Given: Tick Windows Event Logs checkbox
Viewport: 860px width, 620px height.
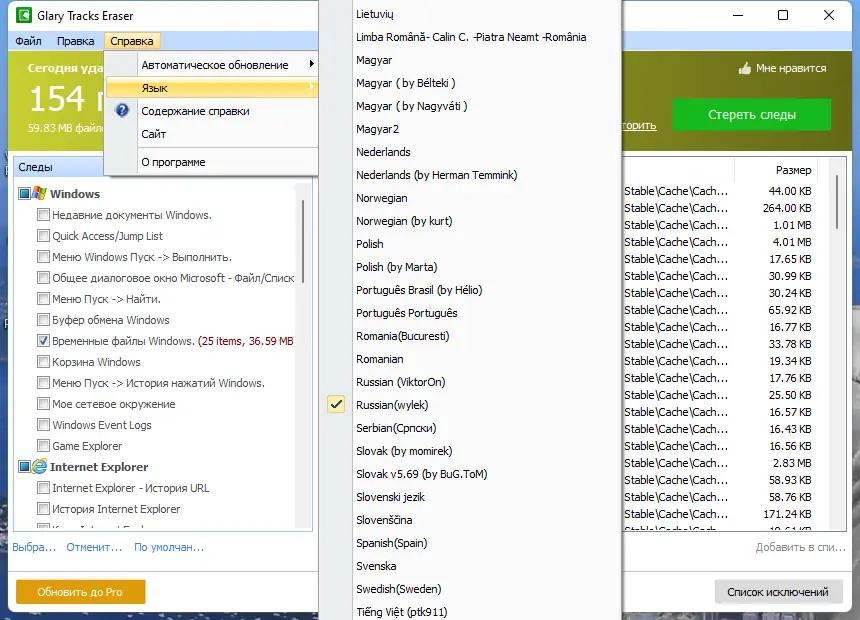Looking at the screenshot, I should [x=43, y=425].
